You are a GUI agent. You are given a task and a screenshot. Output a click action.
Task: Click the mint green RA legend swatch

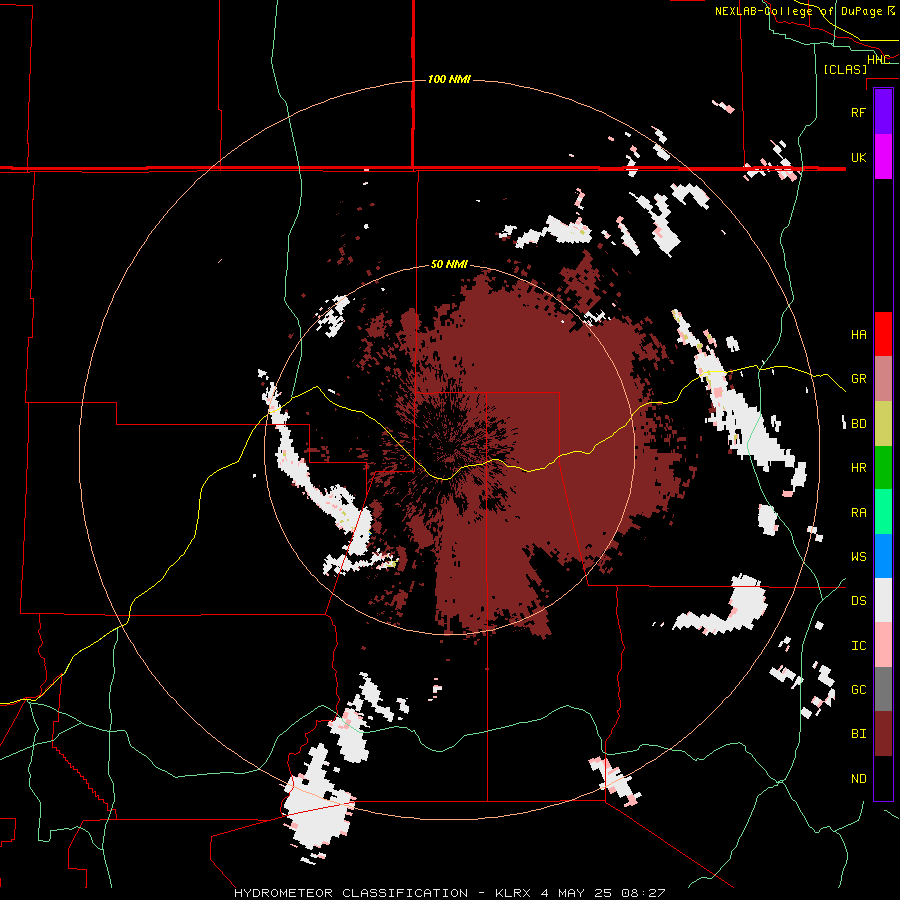(x=883, y=512)
